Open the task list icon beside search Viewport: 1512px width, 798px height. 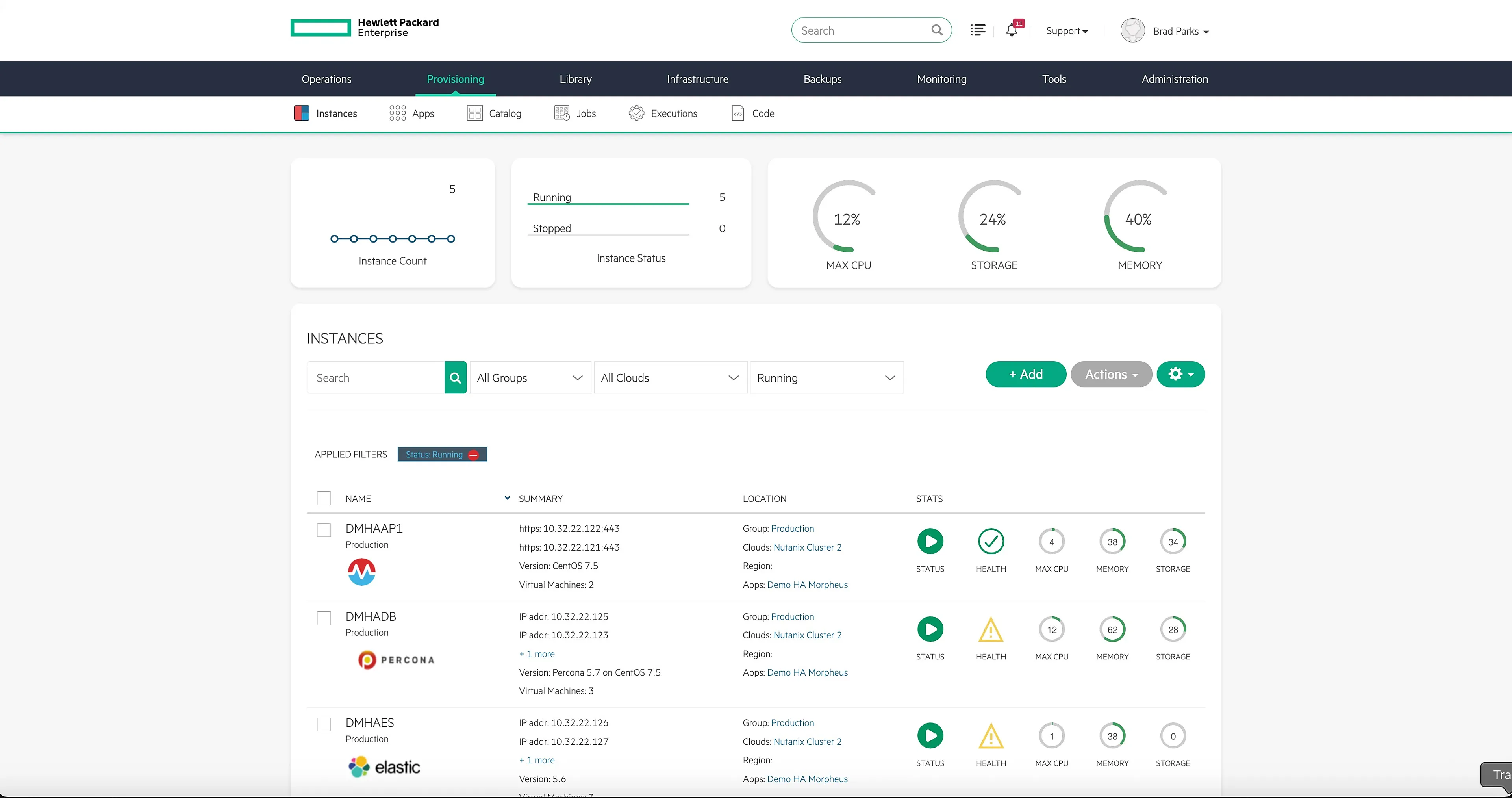(x=978, y=30)
